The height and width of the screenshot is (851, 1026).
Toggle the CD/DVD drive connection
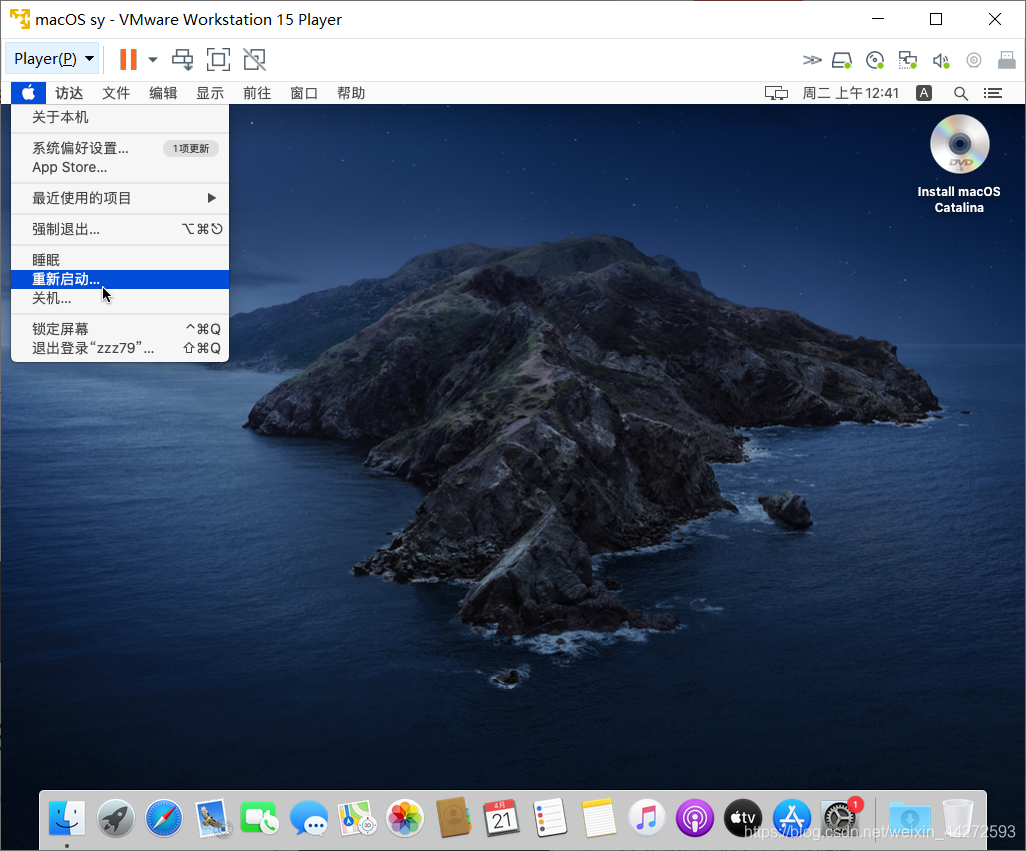pyautogui.click(x=875, y=60)
